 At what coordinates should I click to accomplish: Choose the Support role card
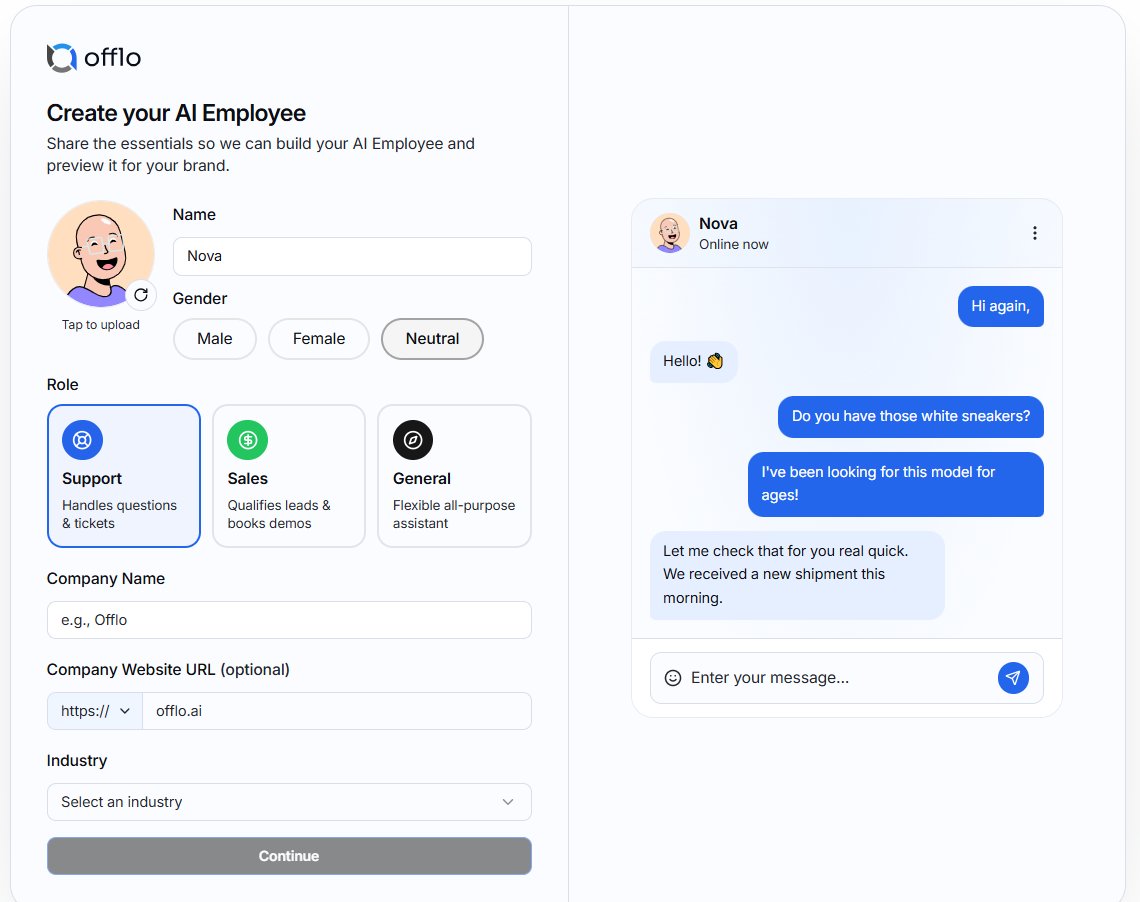tap(124, 476)
